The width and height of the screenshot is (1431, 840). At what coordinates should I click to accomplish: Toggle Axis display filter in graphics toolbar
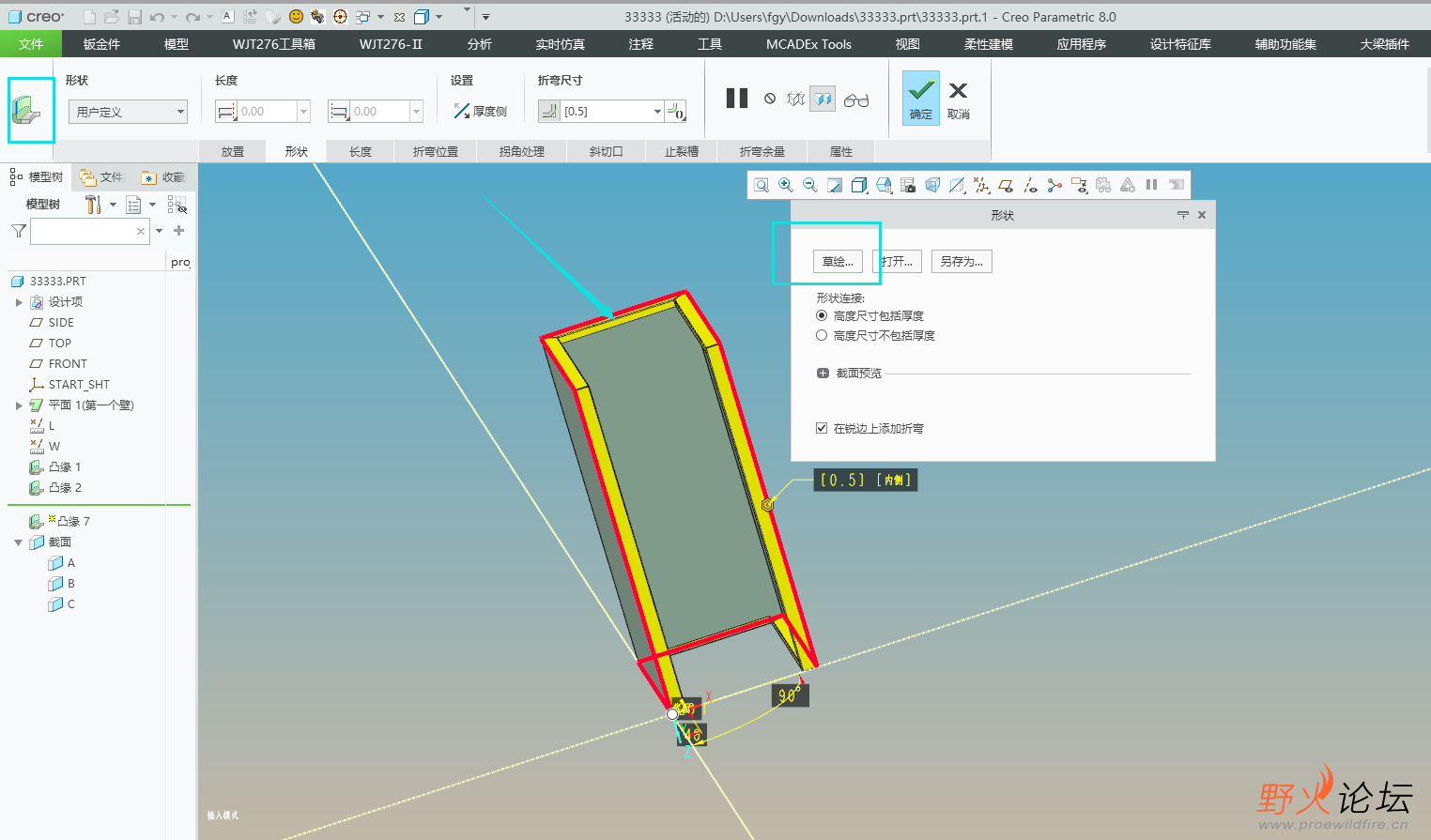[x=1030, y=185]
